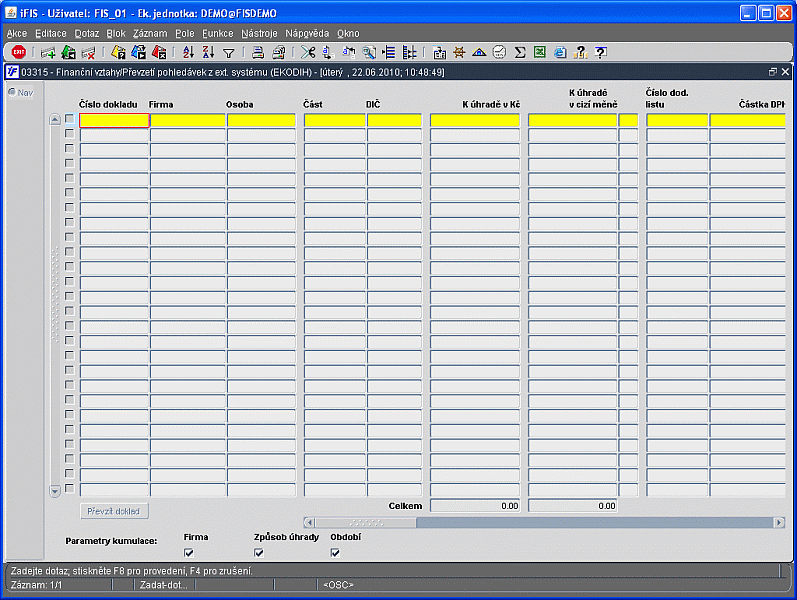The width and height of the screenshot is (797, 600).
Task: Click the magnifier search icon in toolbar
Action: 369,52
